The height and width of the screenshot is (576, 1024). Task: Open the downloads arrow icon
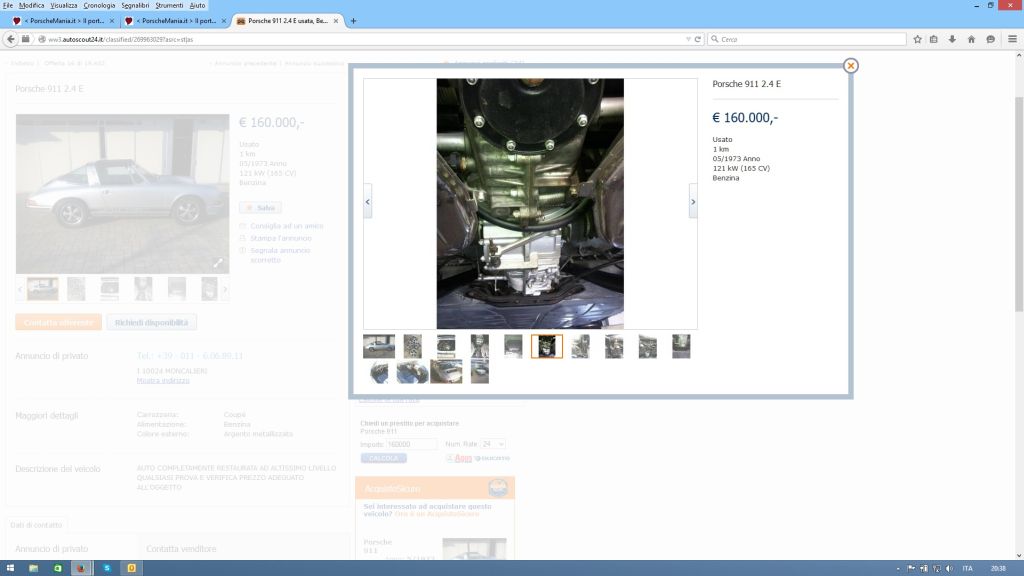pyautogui.click(x=952, y=39)
